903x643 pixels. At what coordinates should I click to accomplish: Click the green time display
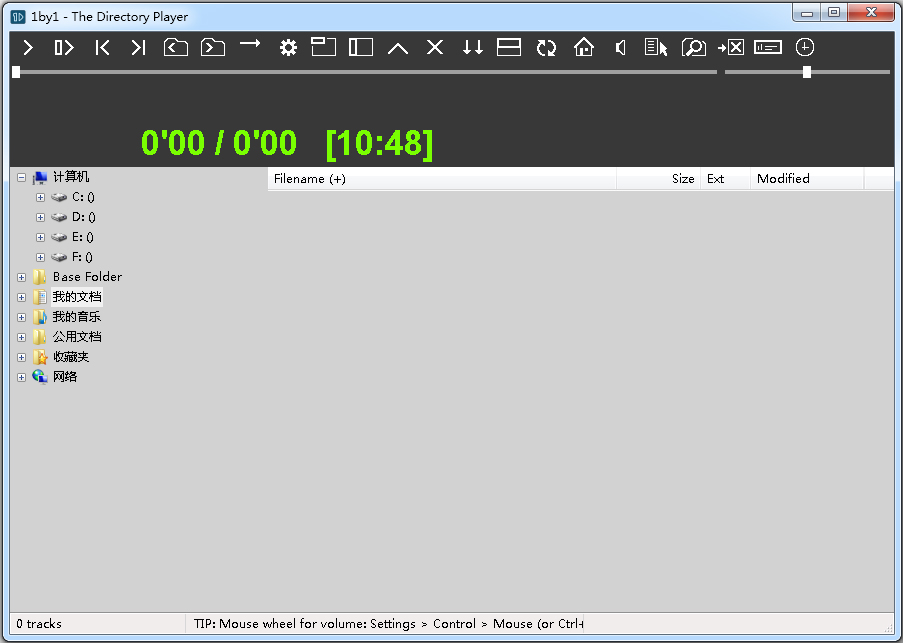coord(287,143)
